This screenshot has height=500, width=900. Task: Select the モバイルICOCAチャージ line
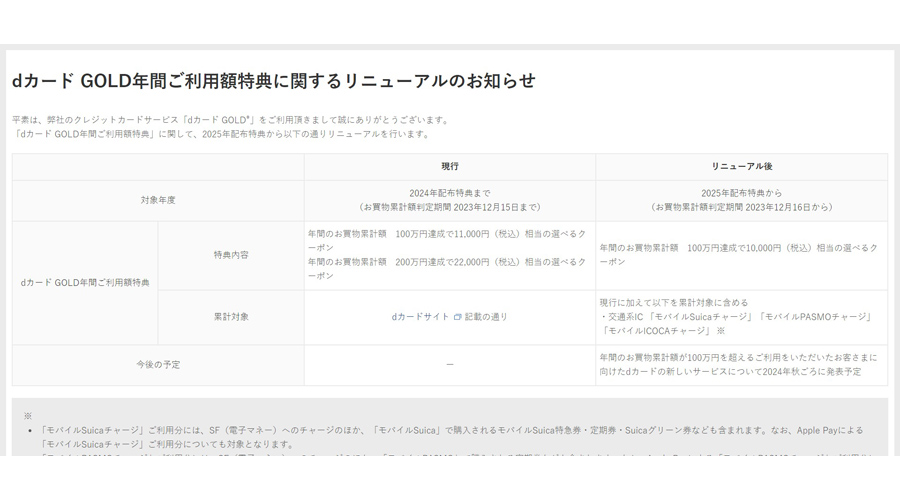662,331
